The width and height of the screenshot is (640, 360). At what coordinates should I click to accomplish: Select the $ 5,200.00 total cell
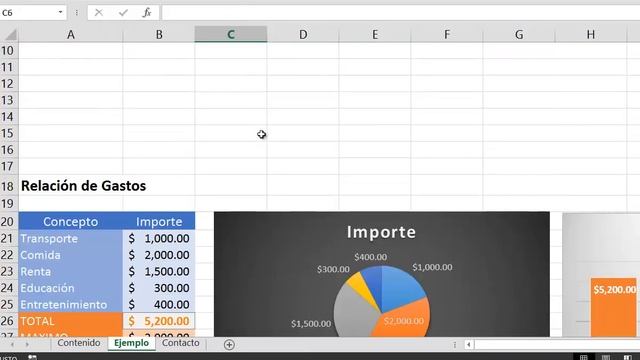tap(159, 321)
